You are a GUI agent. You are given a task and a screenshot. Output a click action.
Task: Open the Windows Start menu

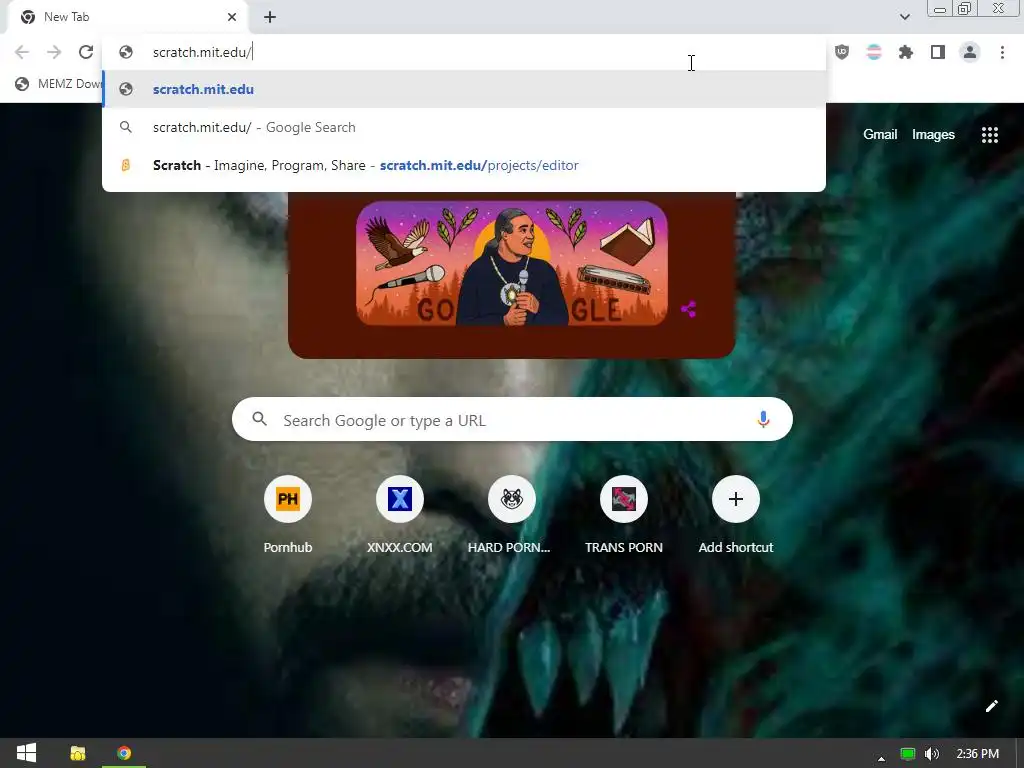pos(26,753)
